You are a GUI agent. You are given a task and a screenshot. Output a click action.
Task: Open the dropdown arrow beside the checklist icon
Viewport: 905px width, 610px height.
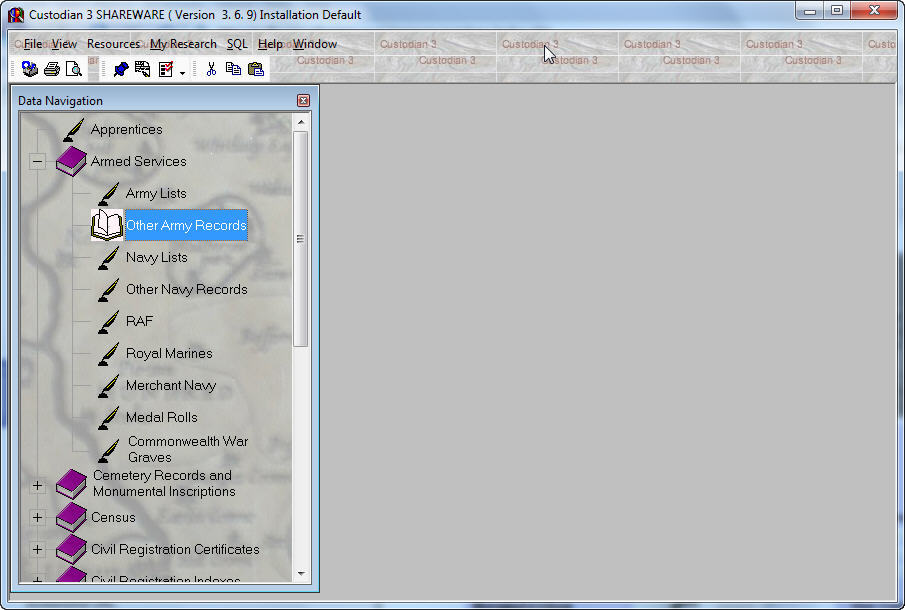point(182,71)
